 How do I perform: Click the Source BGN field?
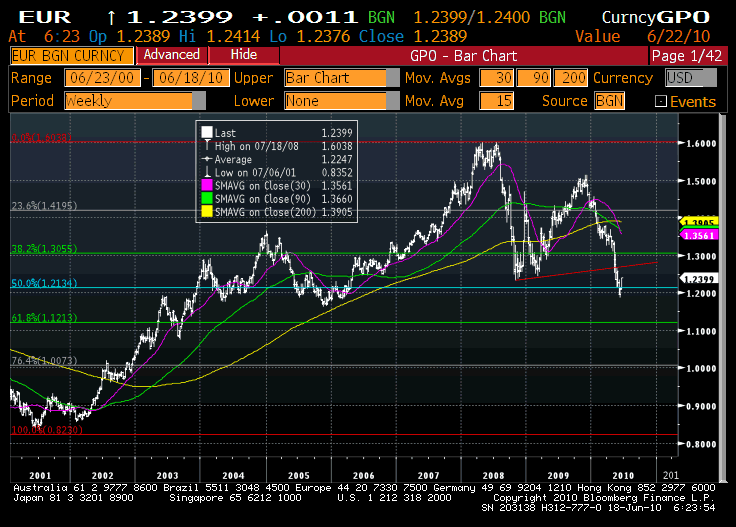[x=609, y=101]
